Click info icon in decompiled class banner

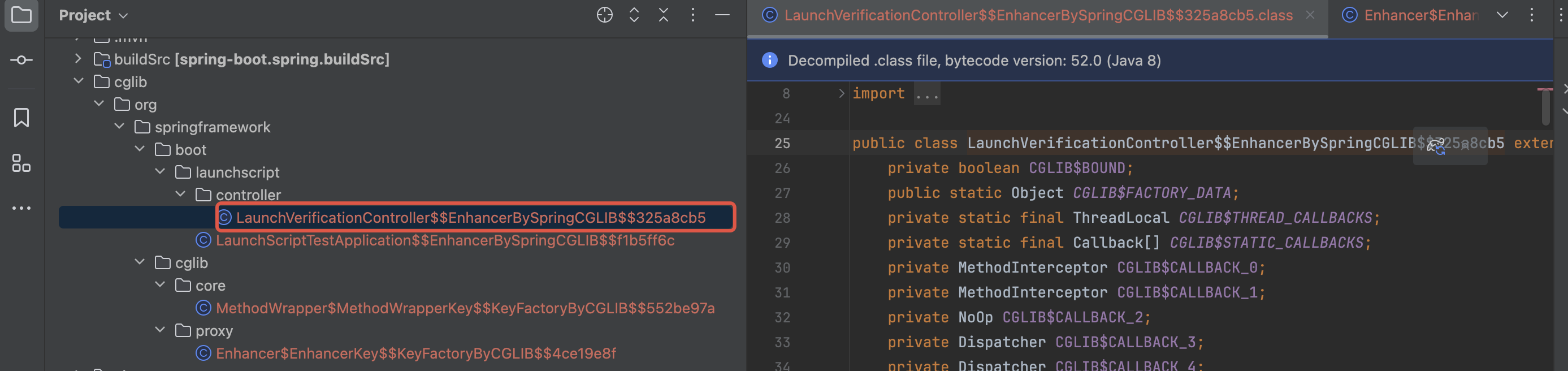(x=770, y=61)
